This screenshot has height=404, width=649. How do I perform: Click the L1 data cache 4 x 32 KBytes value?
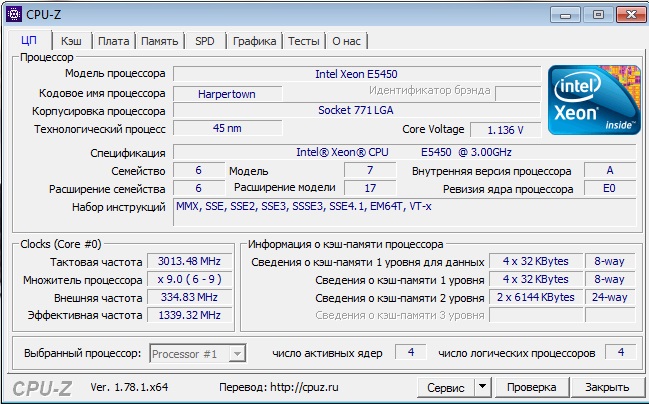tap(536, 261)
